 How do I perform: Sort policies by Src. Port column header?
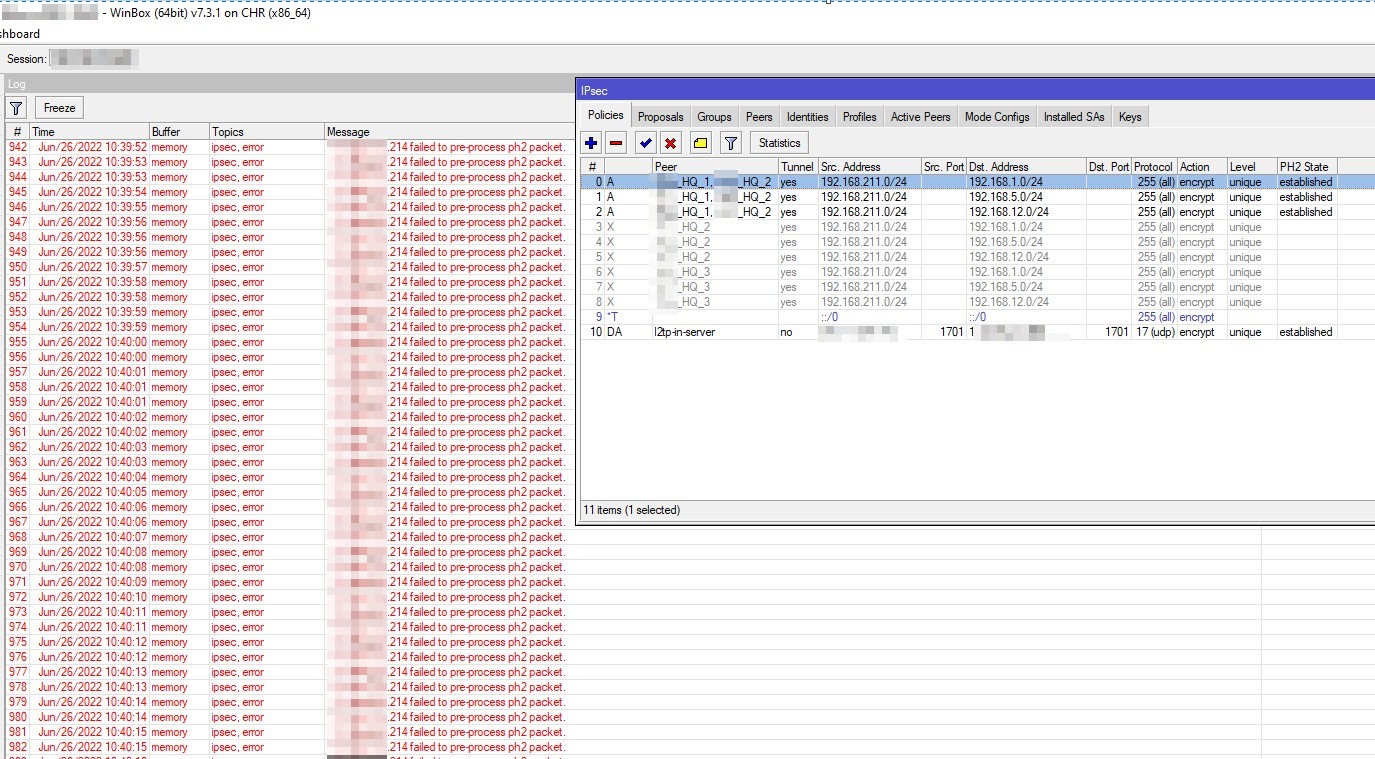[944, 167]
